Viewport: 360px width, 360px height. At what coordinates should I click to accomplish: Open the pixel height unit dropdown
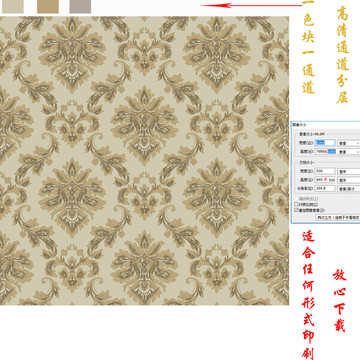(x=349, y=151)
